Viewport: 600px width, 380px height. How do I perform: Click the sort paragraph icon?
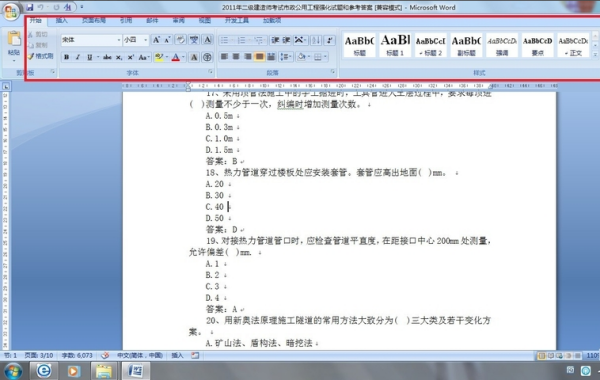(316, 40)
